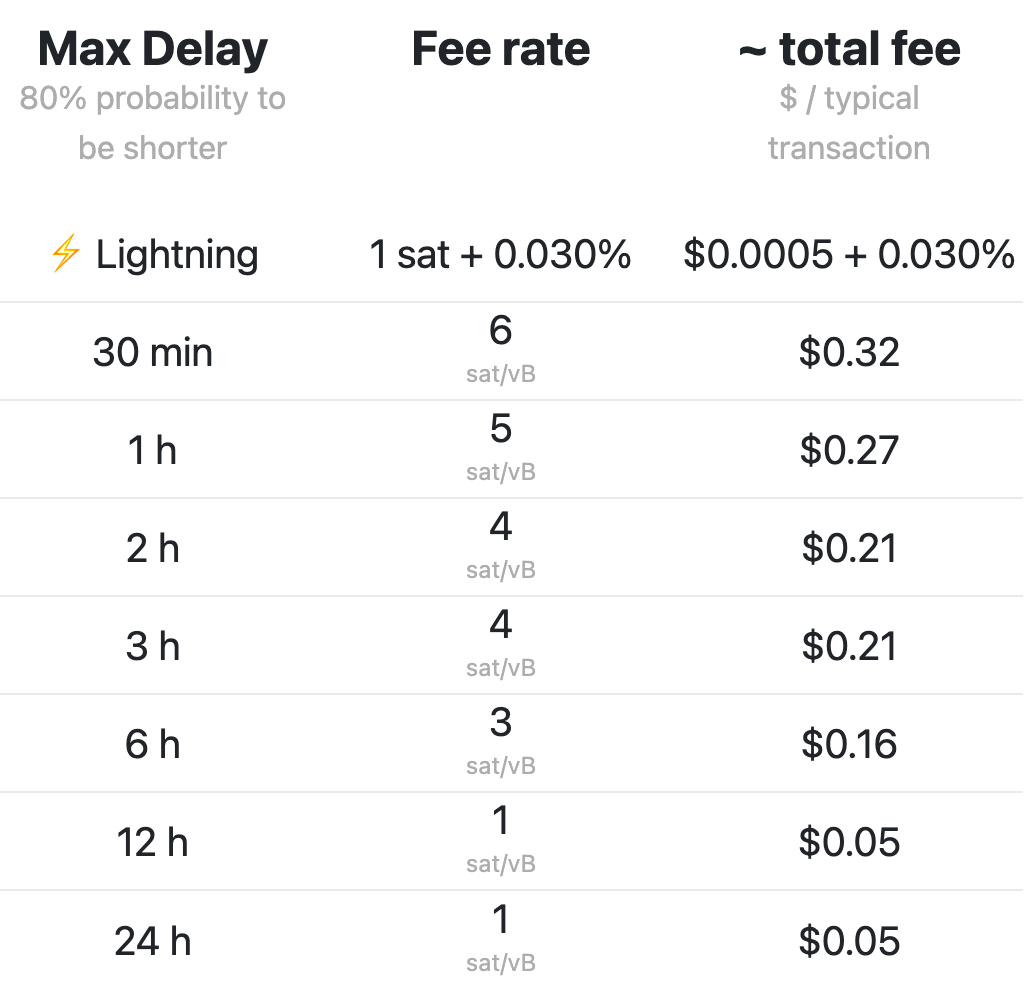Click the Max Delay column header
Viewport: 1024px width, 994px height.
[x=153, y=50]
